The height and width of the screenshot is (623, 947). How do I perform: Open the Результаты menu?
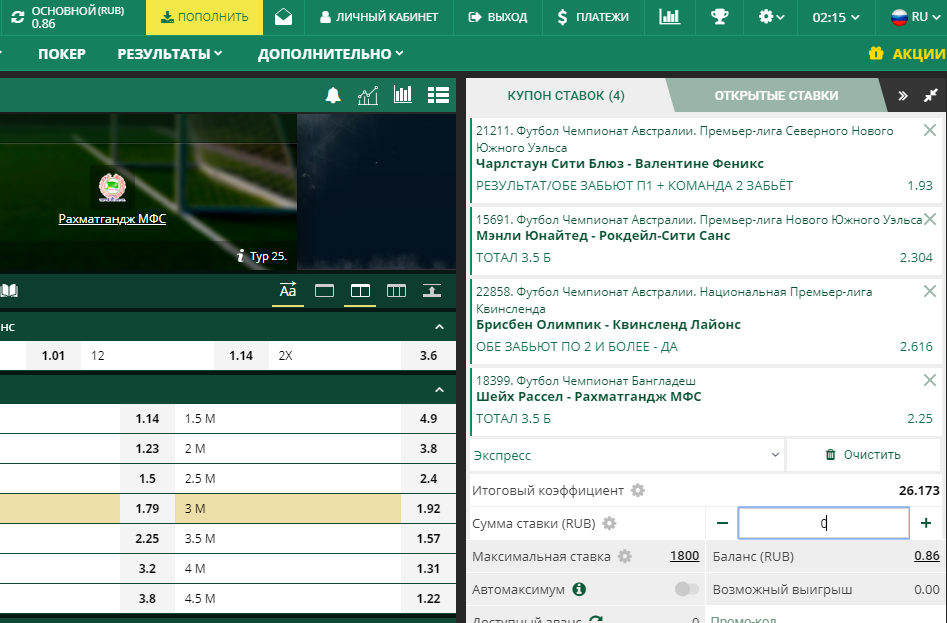point(170,54)
